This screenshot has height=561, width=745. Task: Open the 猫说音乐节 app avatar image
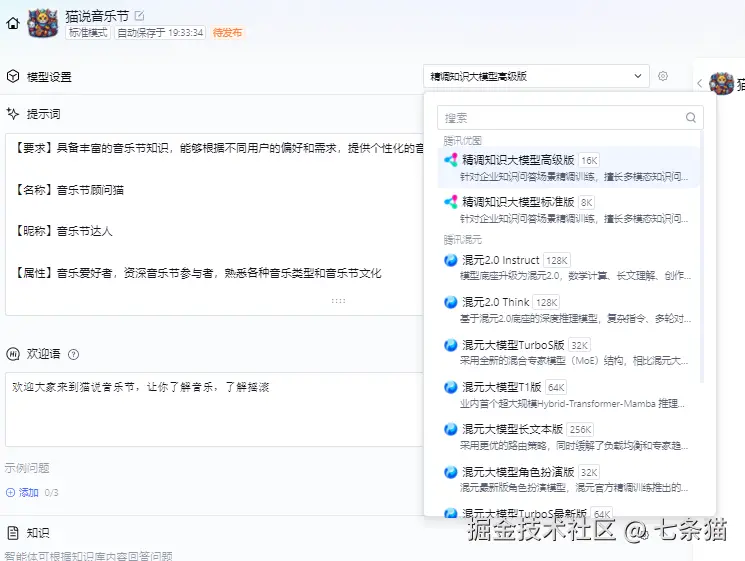[43, 23]
